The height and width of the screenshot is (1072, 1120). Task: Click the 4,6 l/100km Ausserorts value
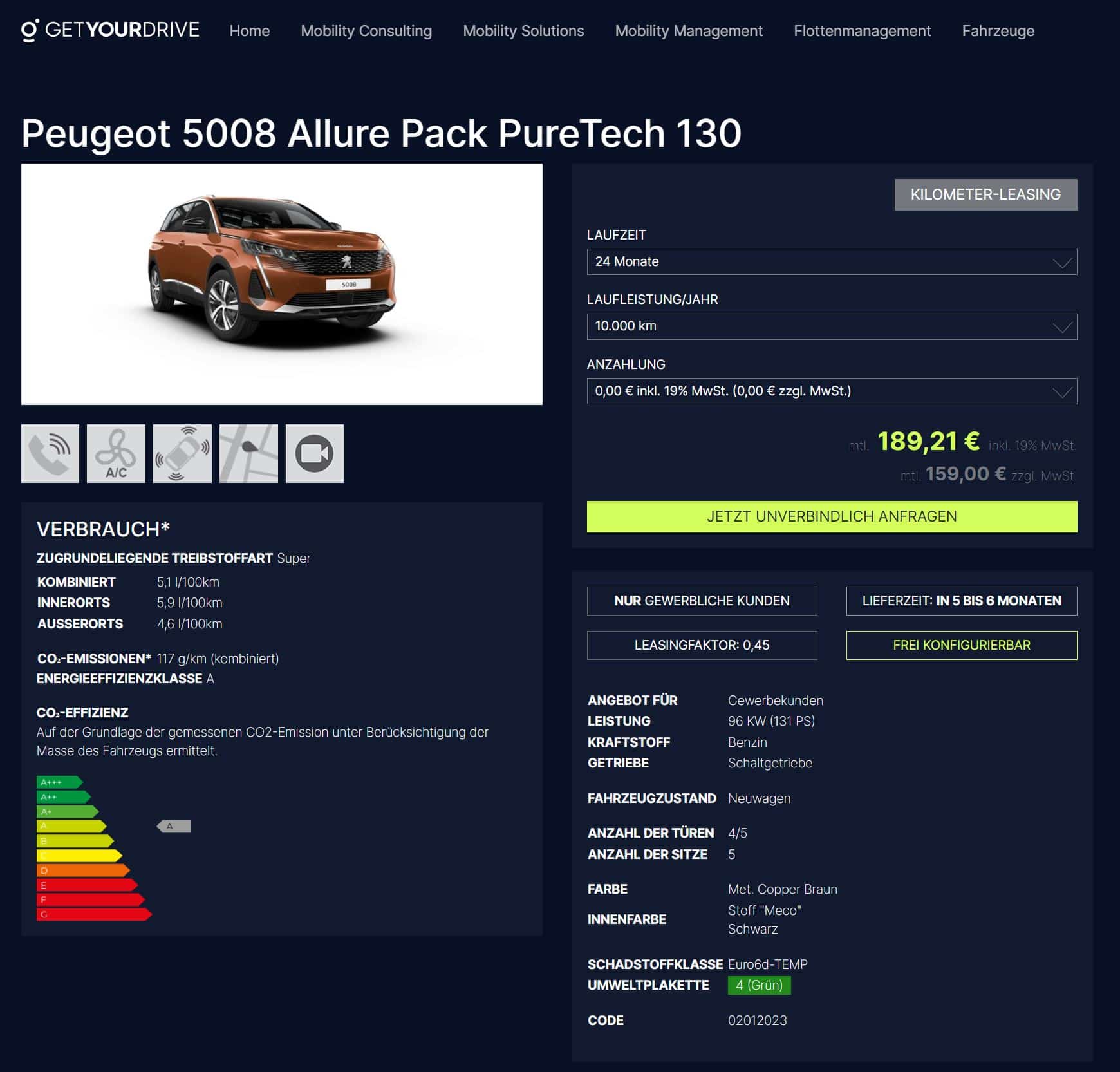(x=189, y=624)
